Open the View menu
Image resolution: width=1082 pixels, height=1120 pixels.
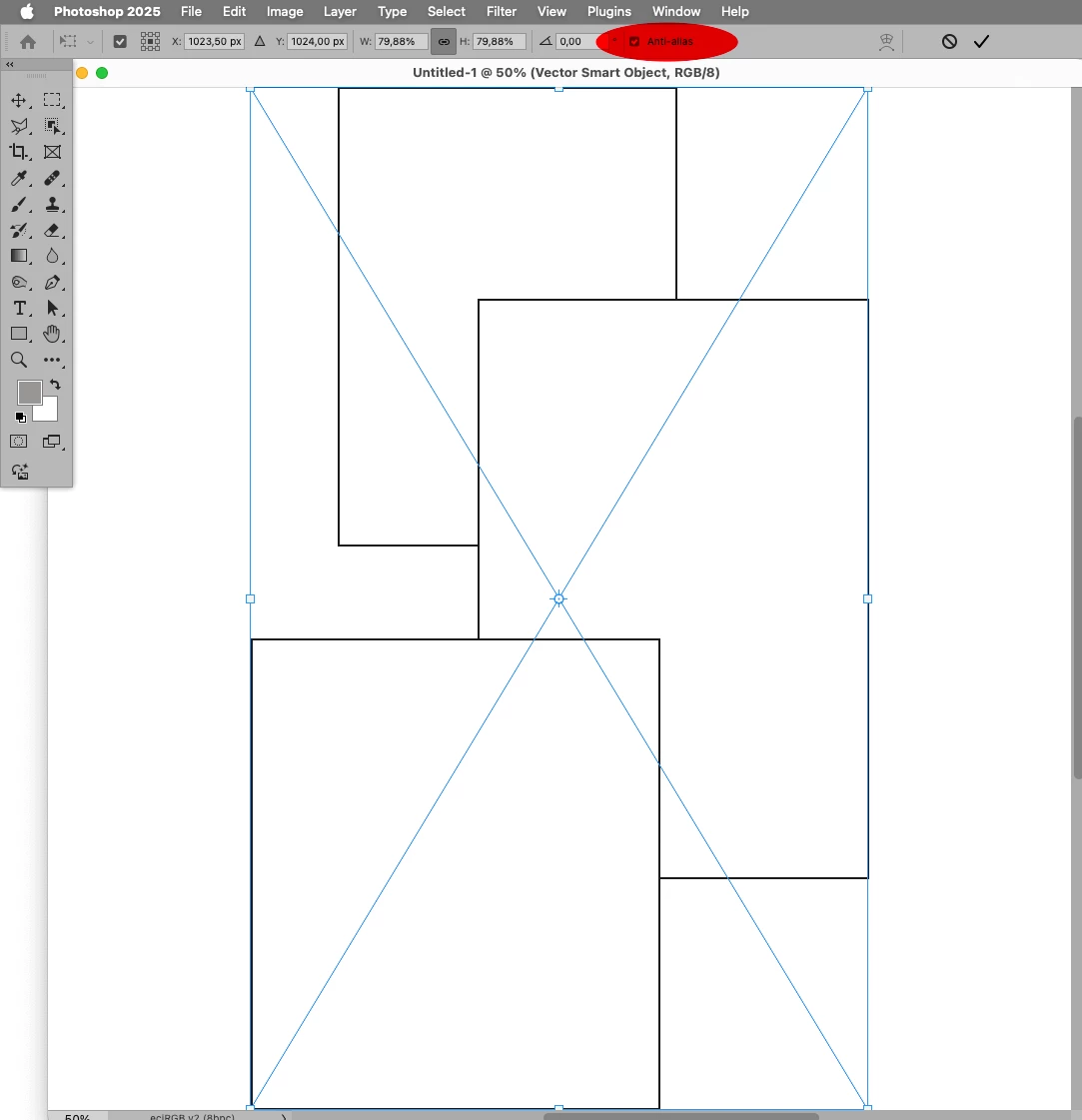551,11
